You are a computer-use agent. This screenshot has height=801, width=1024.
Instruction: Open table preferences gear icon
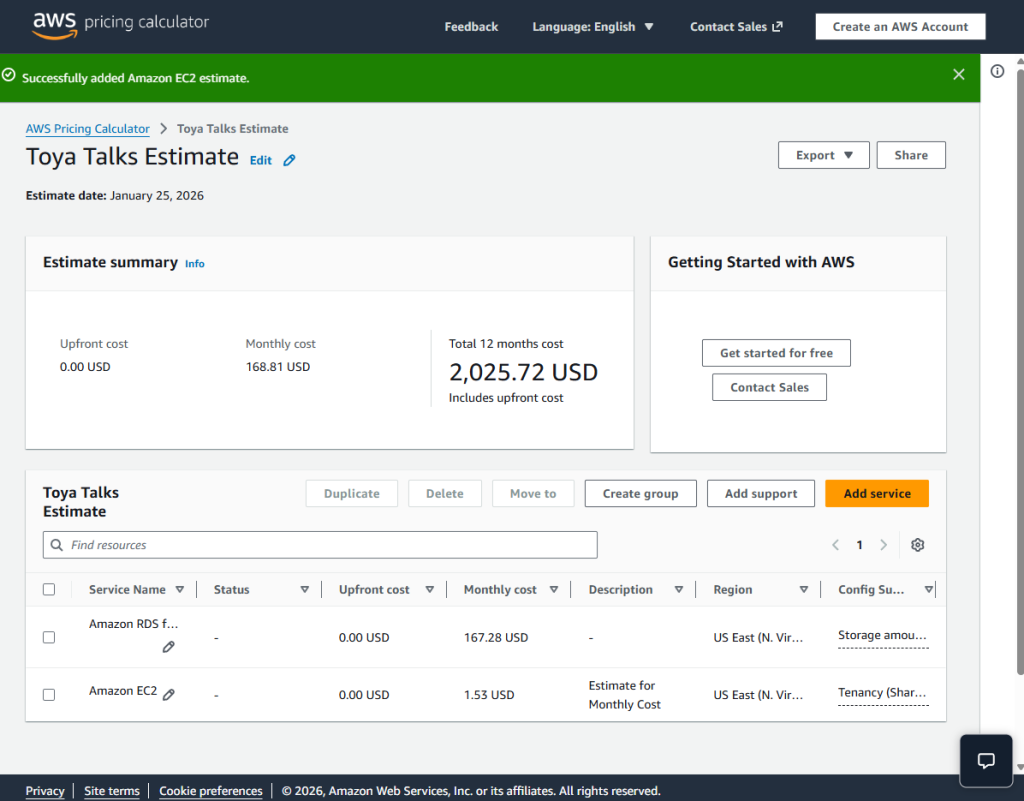pyautogui.click(x=917, y=545)
